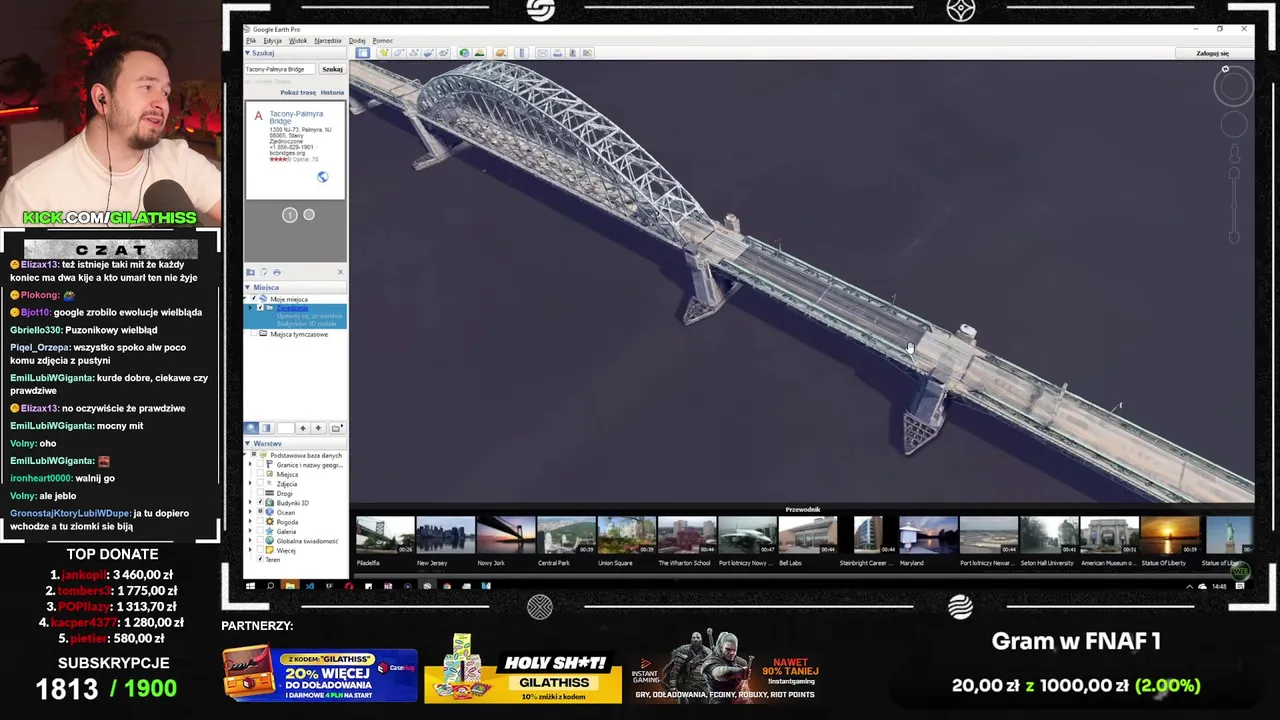The image size is (1280, 720).
Task: Click the Email toolbar icon
Action: (542, 52)
